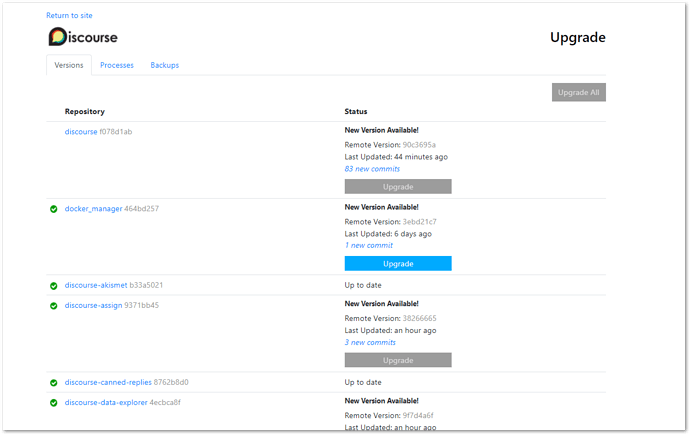Select commit hash f078d1ab text
Screen dimensions: 690x434
(116, 132)
